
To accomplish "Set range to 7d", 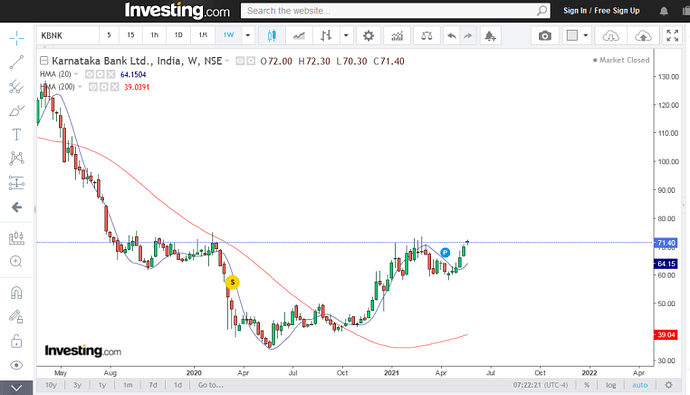I will tap(153, 385).
